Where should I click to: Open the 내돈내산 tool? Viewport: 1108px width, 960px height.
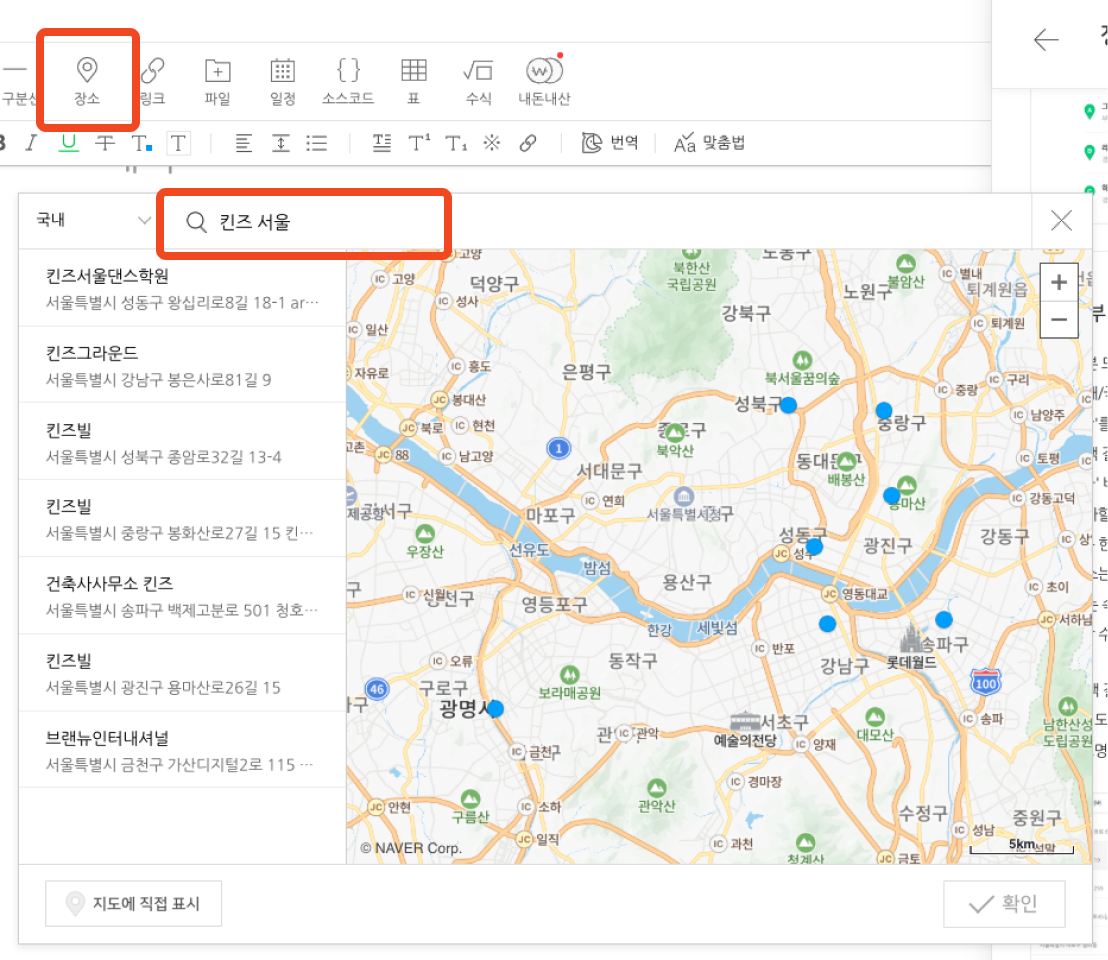544,81
